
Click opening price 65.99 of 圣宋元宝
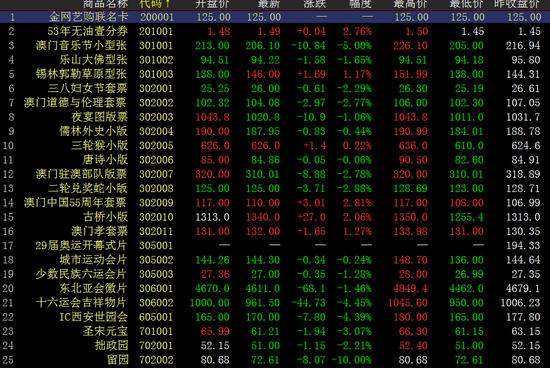click(x=215, y=331)
